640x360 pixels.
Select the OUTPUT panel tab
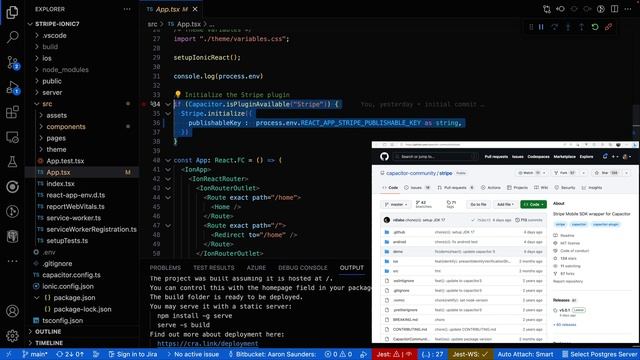coord(351,268)
